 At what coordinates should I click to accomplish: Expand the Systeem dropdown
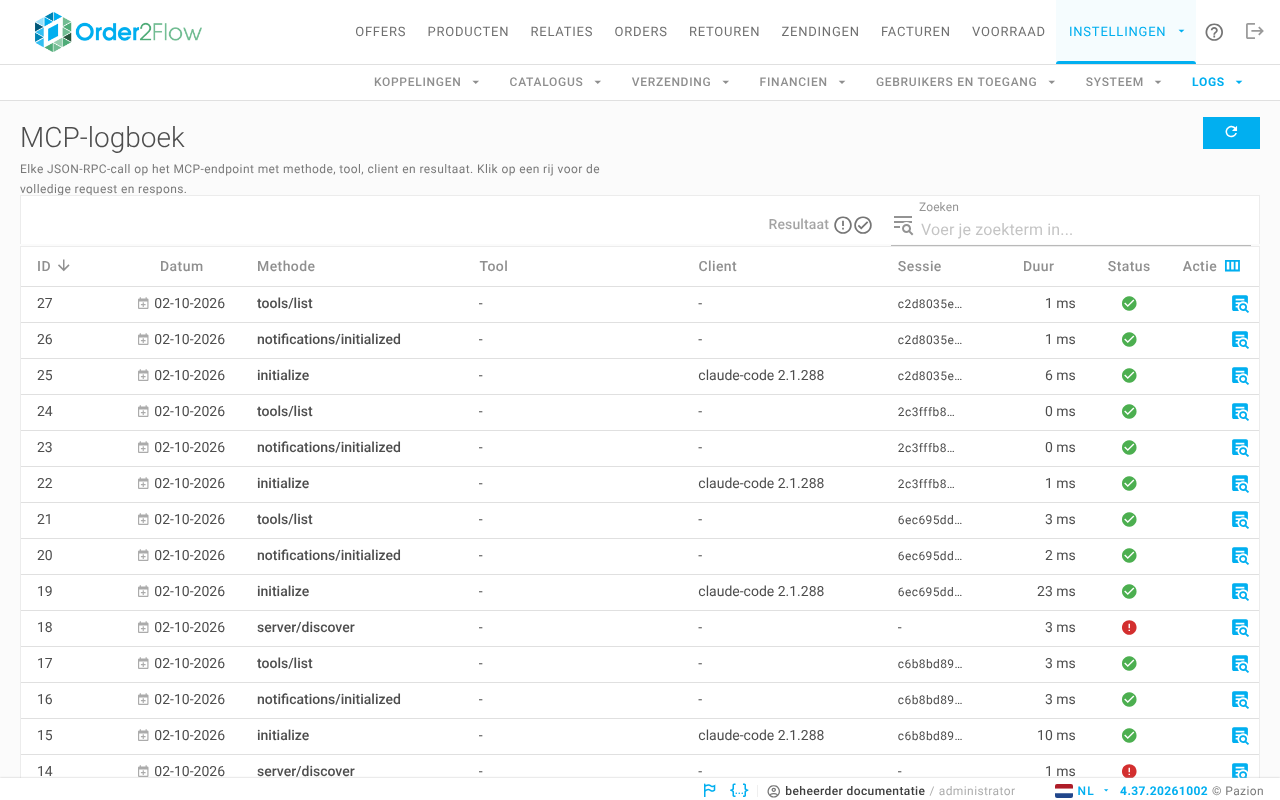click(x=1124, y=82)
